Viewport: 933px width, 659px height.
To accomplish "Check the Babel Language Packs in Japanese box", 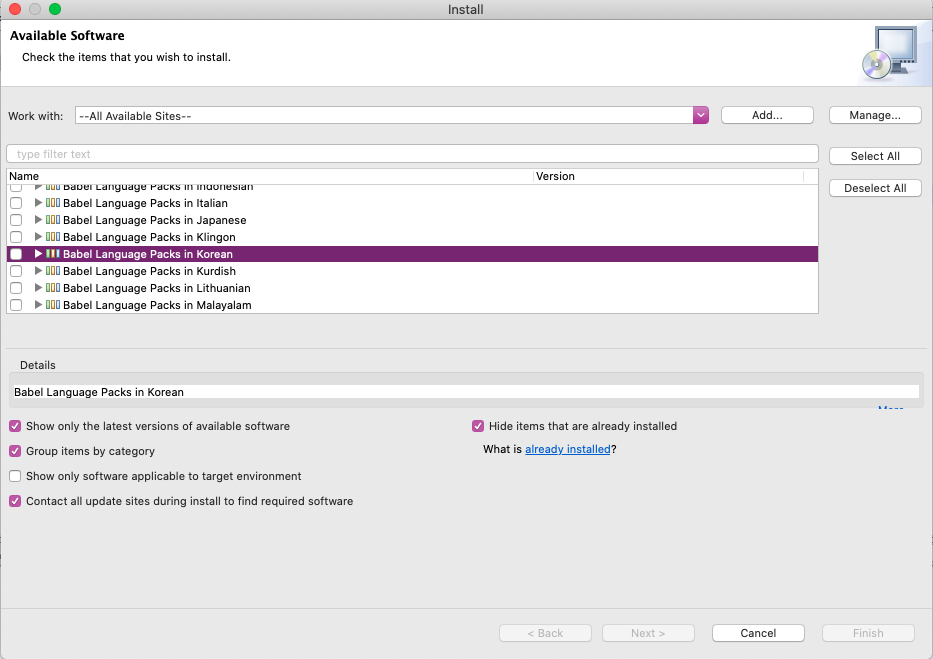I will [16, 220].
